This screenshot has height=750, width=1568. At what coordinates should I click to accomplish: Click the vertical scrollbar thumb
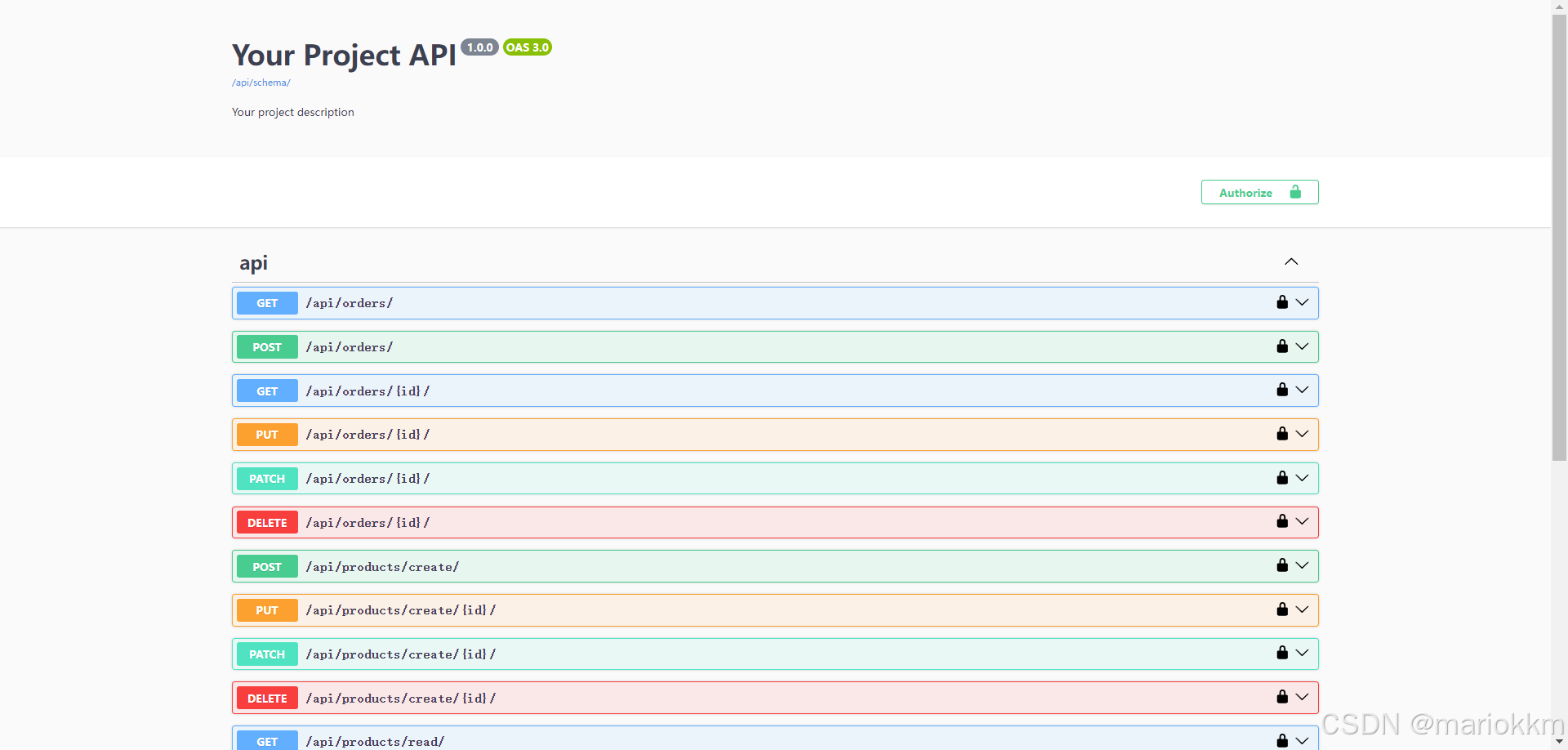1559,237
